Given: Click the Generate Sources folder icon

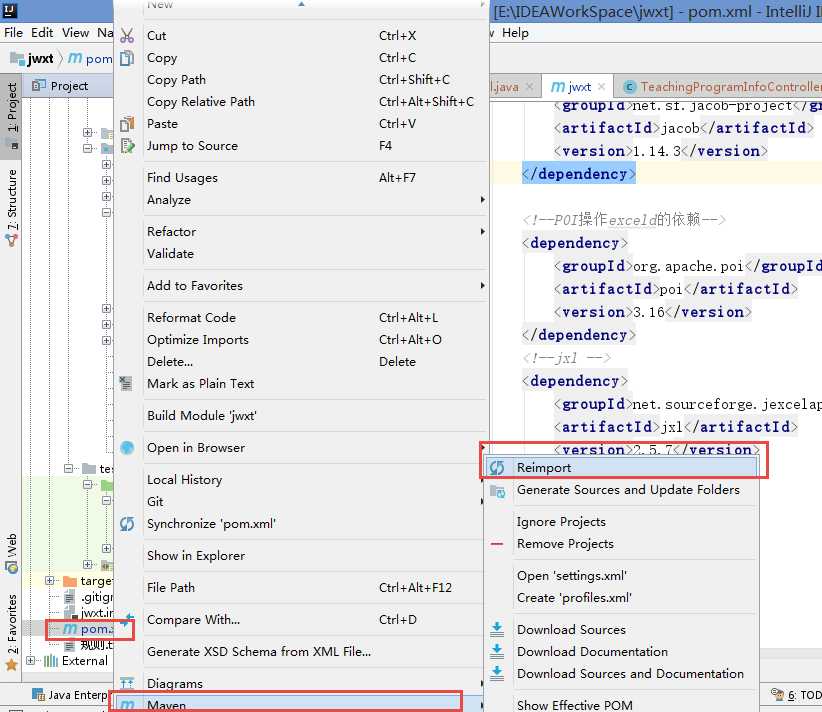Looking at the screenshot, I should tap(497, 491).
